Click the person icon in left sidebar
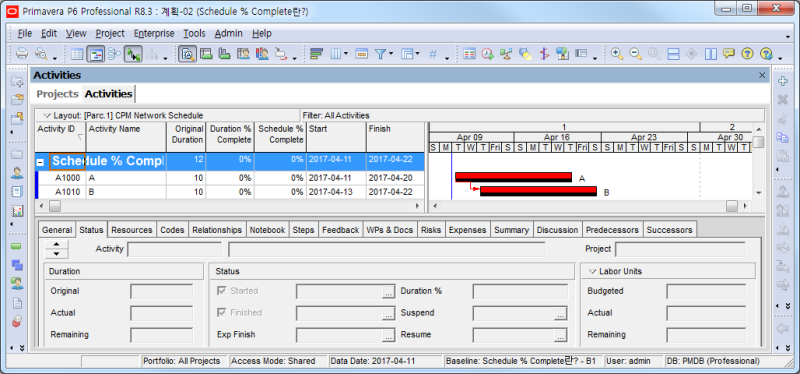The width and height of the screenshot is (800, 374). pyautogui.click(x=17, y=173)
